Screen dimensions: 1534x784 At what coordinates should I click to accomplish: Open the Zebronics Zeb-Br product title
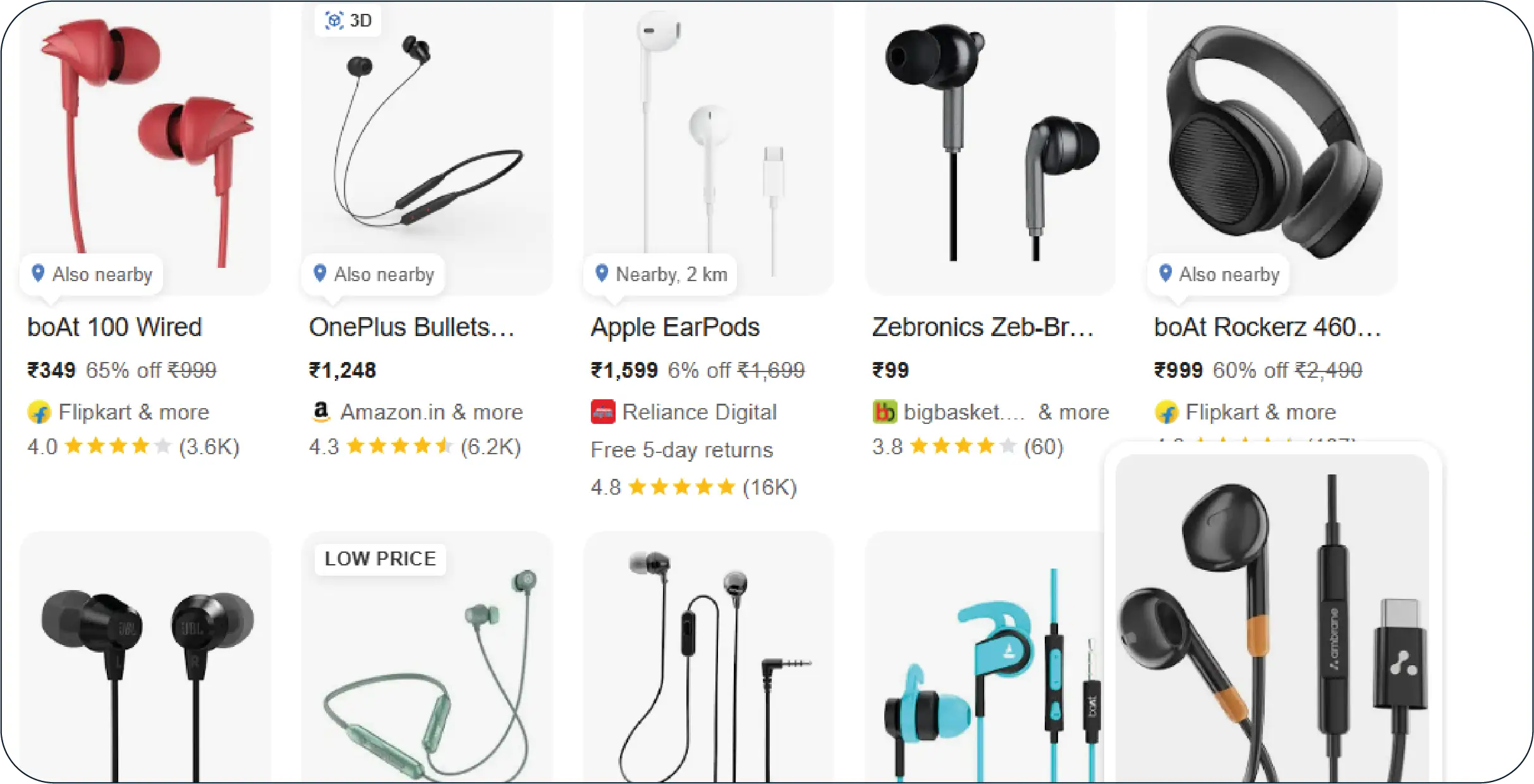[983, 327]
